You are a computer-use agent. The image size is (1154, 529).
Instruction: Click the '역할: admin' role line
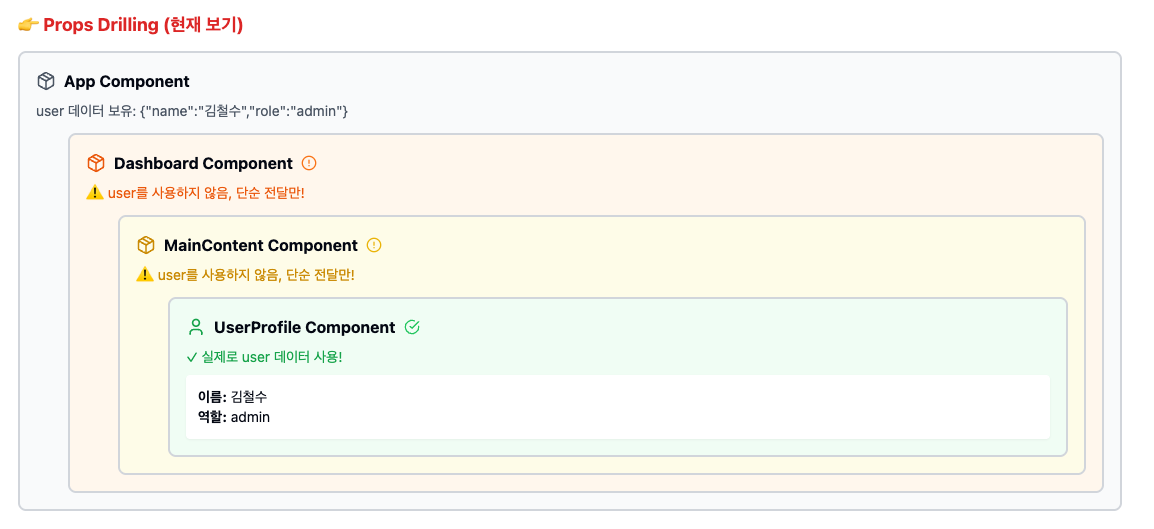coord(234,417)
